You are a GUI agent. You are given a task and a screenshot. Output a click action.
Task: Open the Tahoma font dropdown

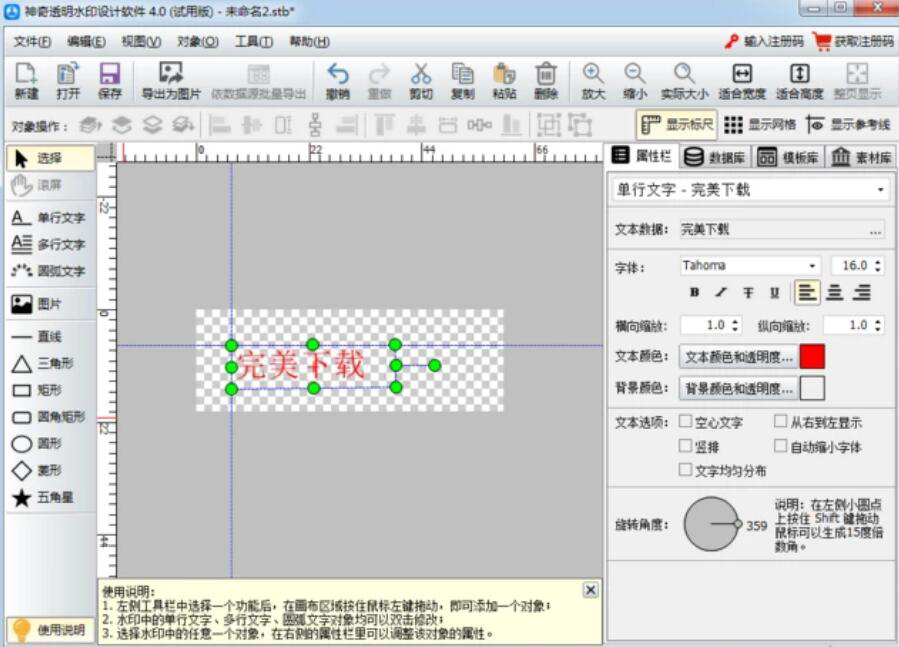coord(812,266)
